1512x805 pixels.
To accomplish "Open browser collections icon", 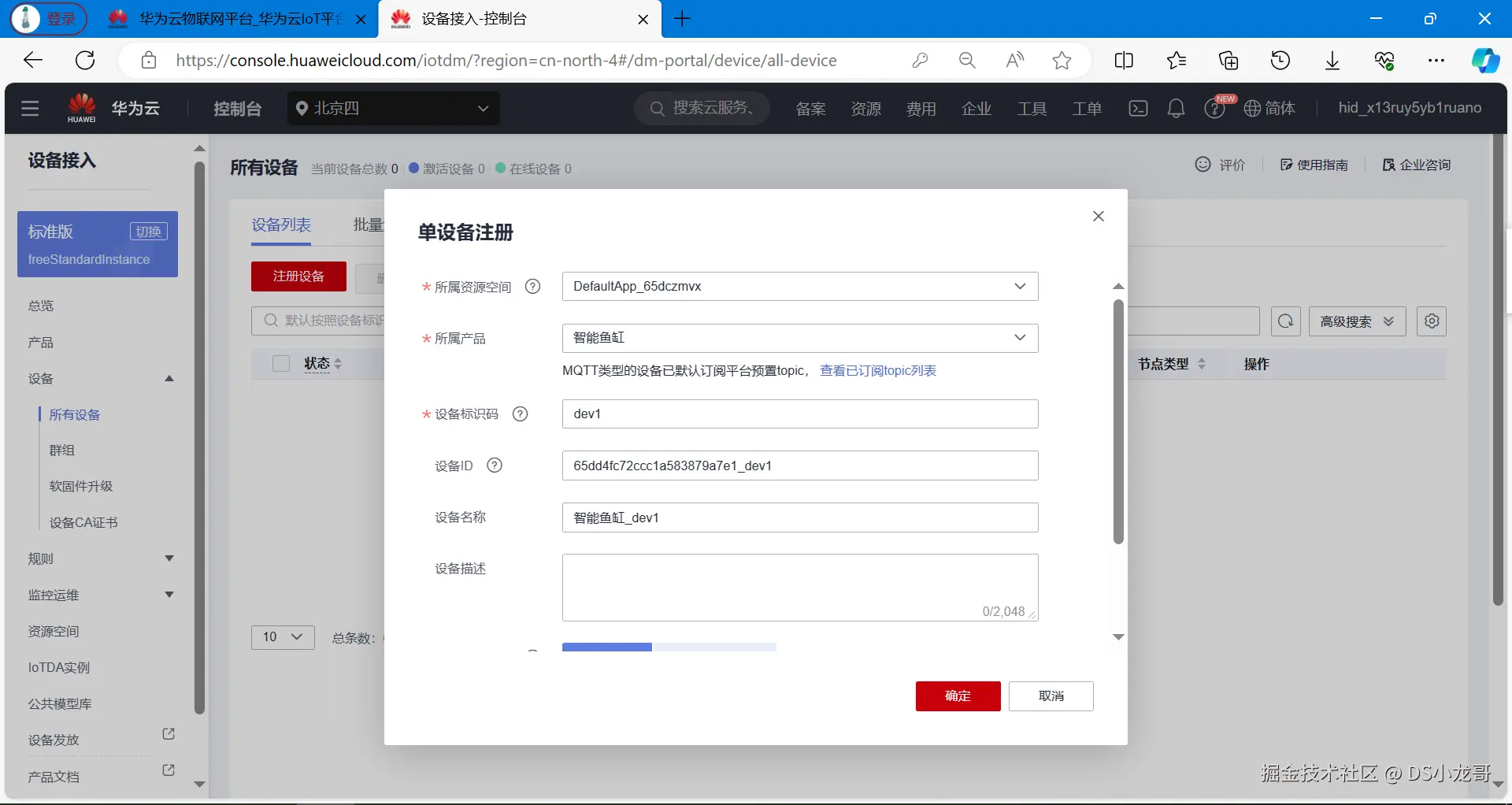I will [1228, 61].
